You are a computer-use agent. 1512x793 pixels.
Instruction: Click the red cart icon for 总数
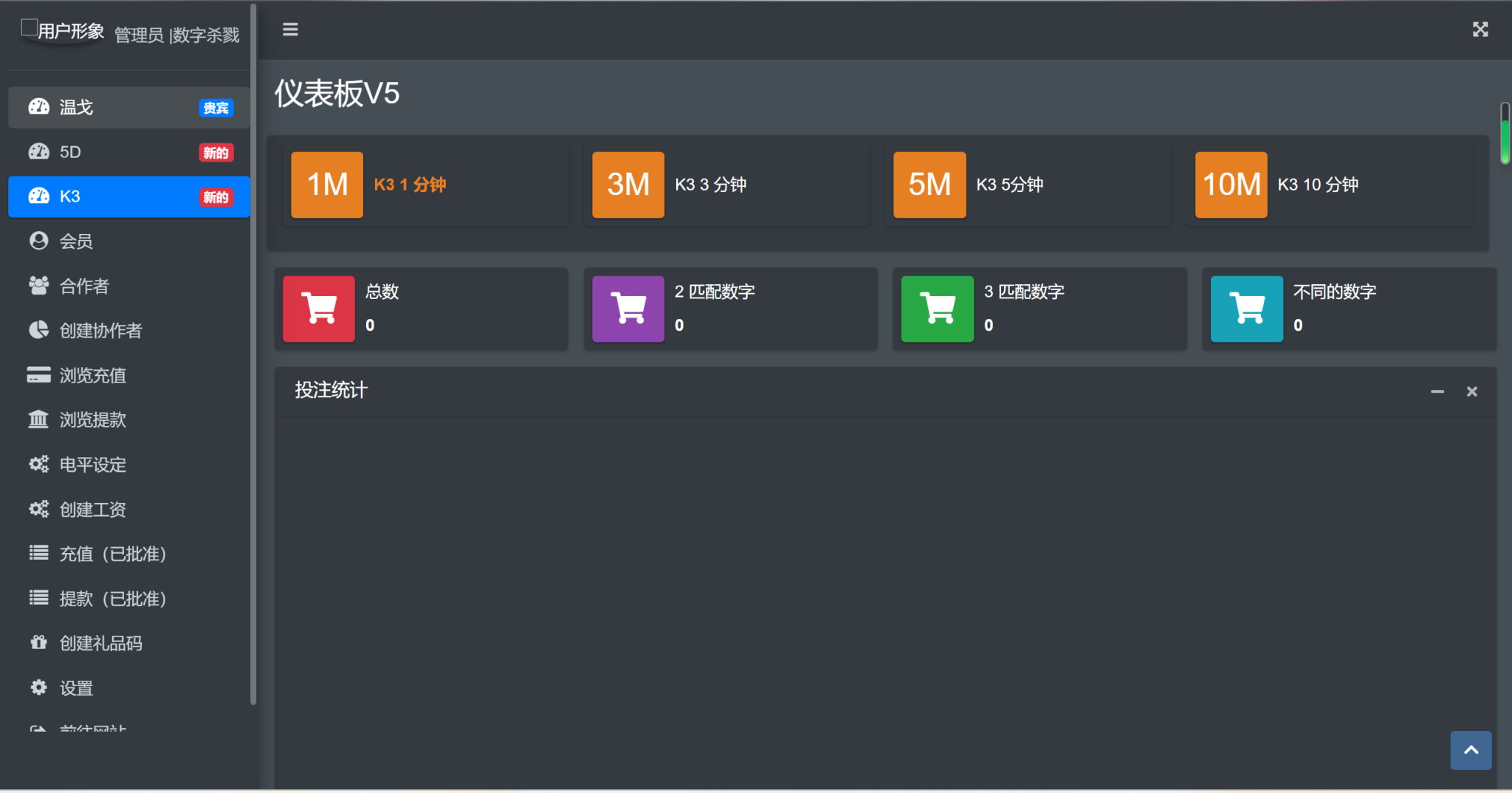[319, 309]
